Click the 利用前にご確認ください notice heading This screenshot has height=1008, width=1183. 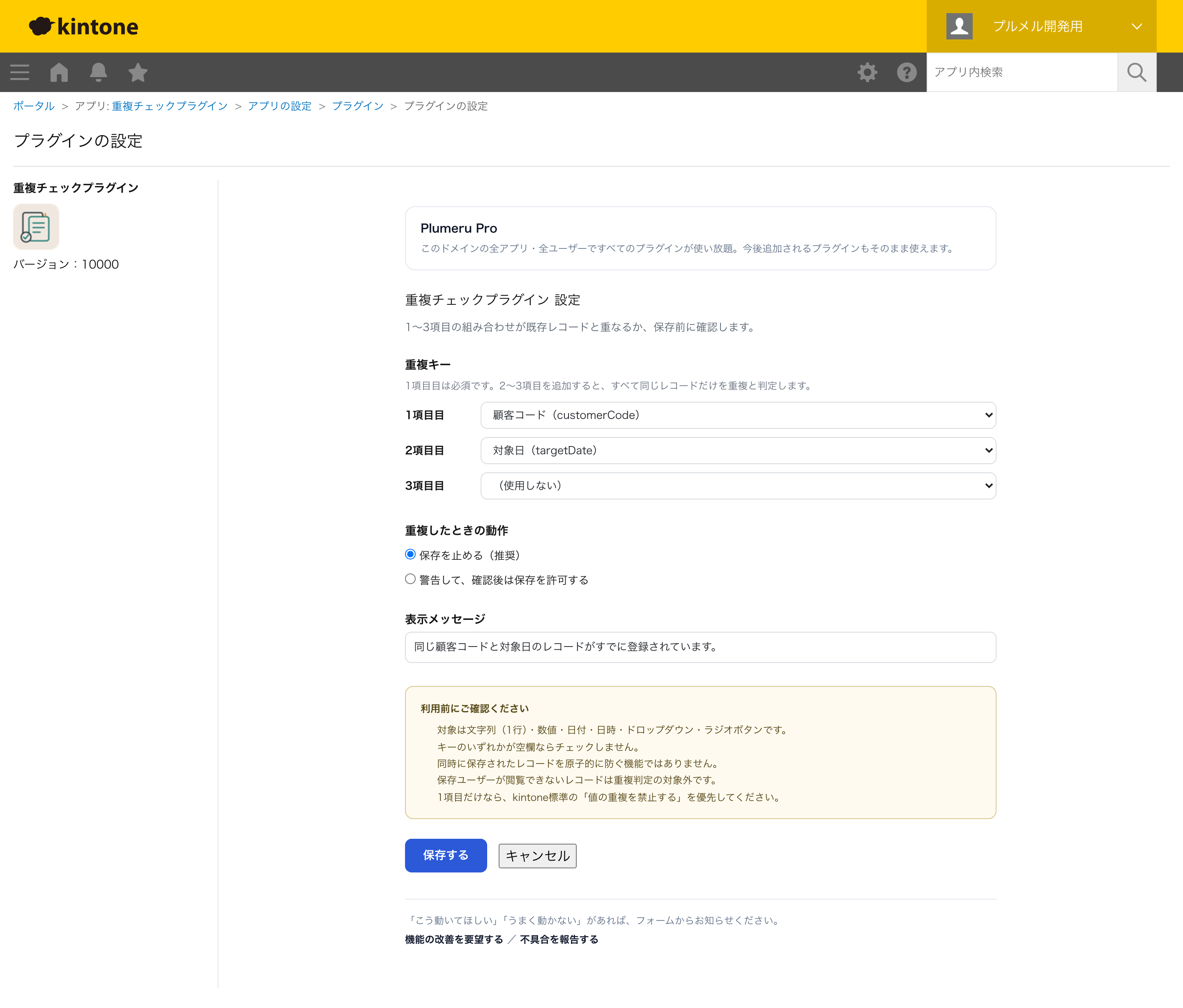[x=474, y=708]
